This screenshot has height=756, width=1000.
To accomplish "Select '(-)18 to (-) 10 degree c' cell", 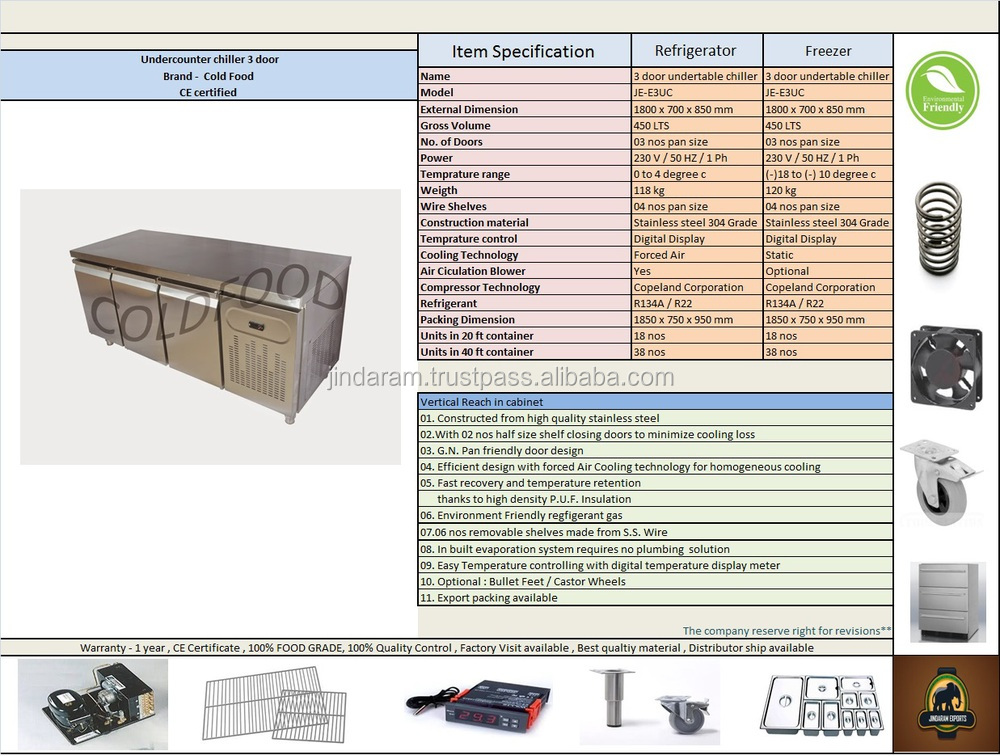I will (x=828, y=174).
